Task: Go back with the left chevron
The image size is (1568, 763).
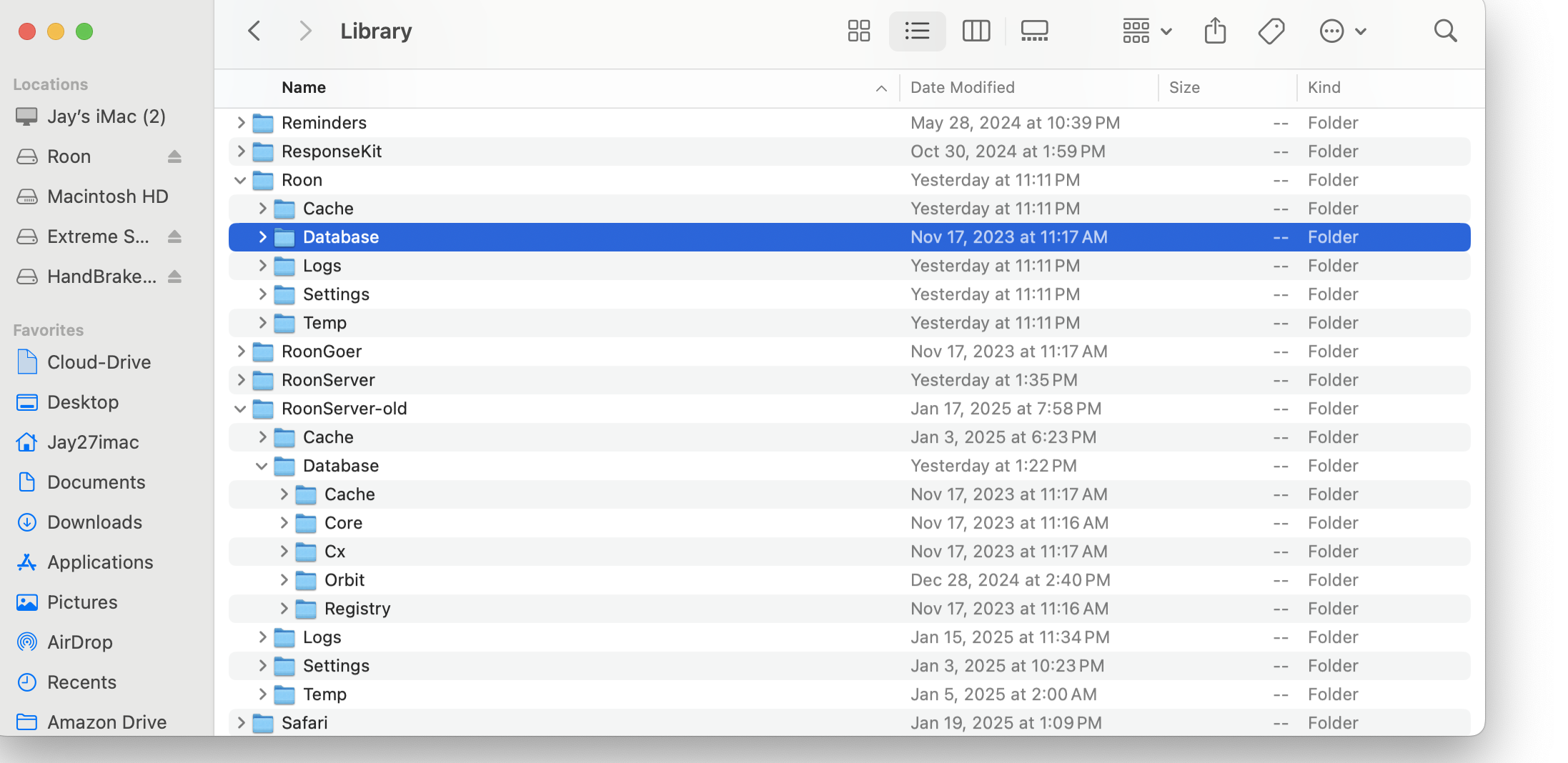Action: (x=254, y=31)
